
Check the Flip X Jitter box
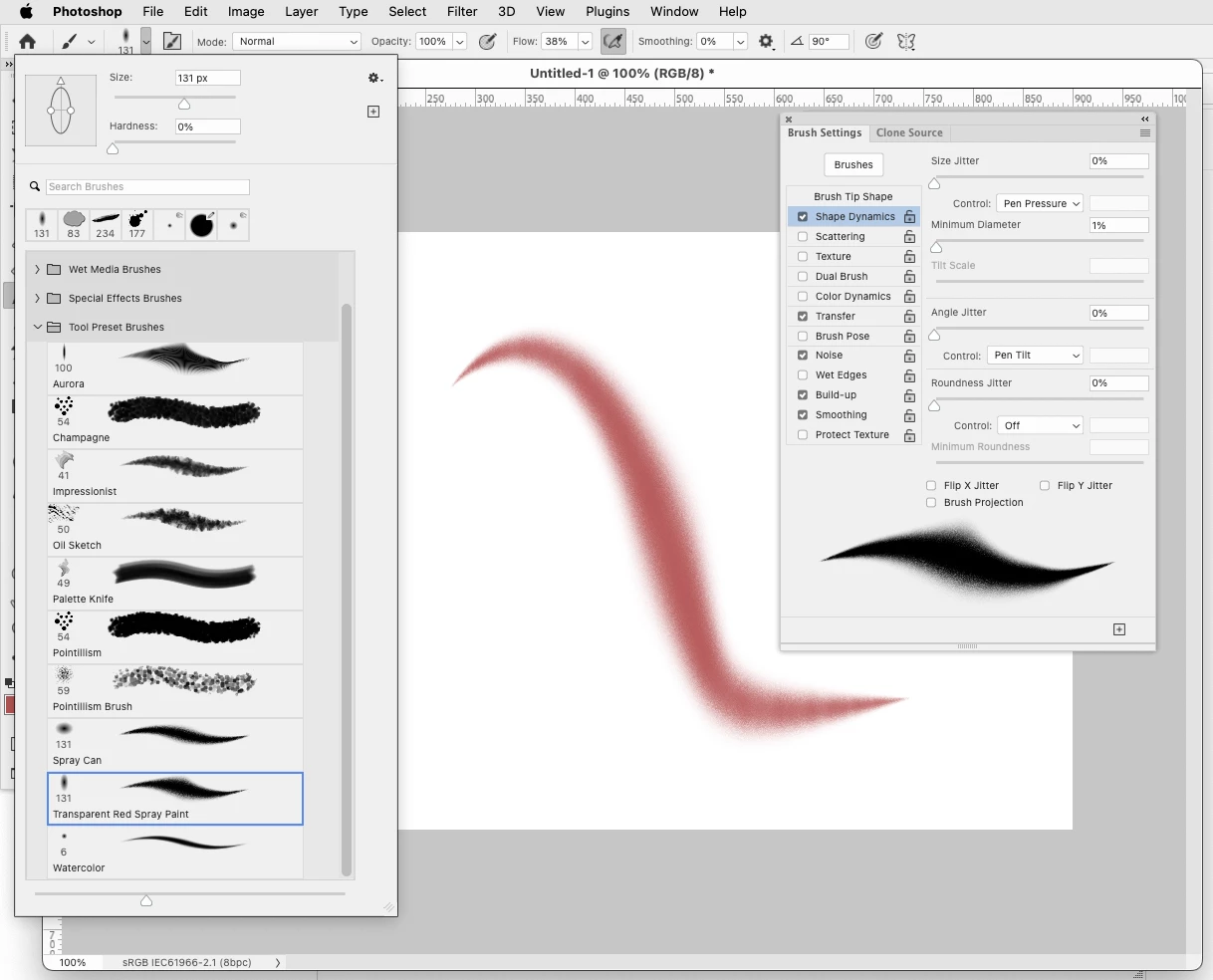click(x=931, y=486)
